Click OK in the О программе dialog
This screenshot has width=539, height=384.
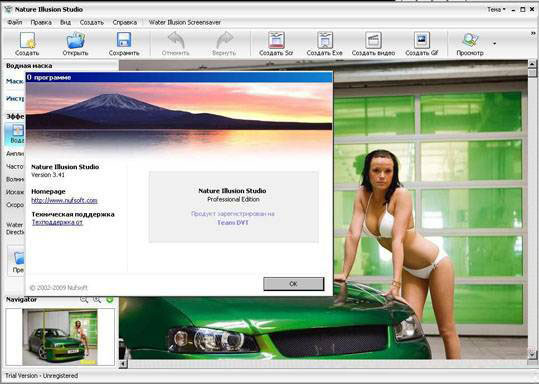point(294,284)
